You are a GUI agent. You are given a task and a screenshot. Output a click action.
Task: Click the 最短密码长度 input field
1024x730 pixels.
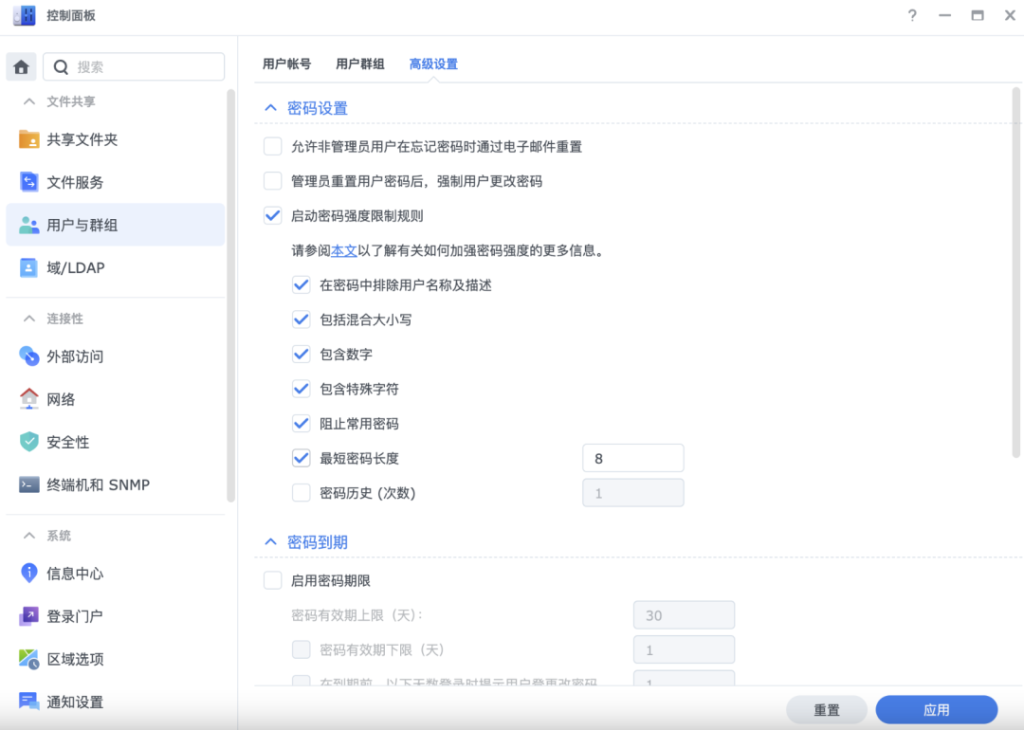[x=632, y=459]
